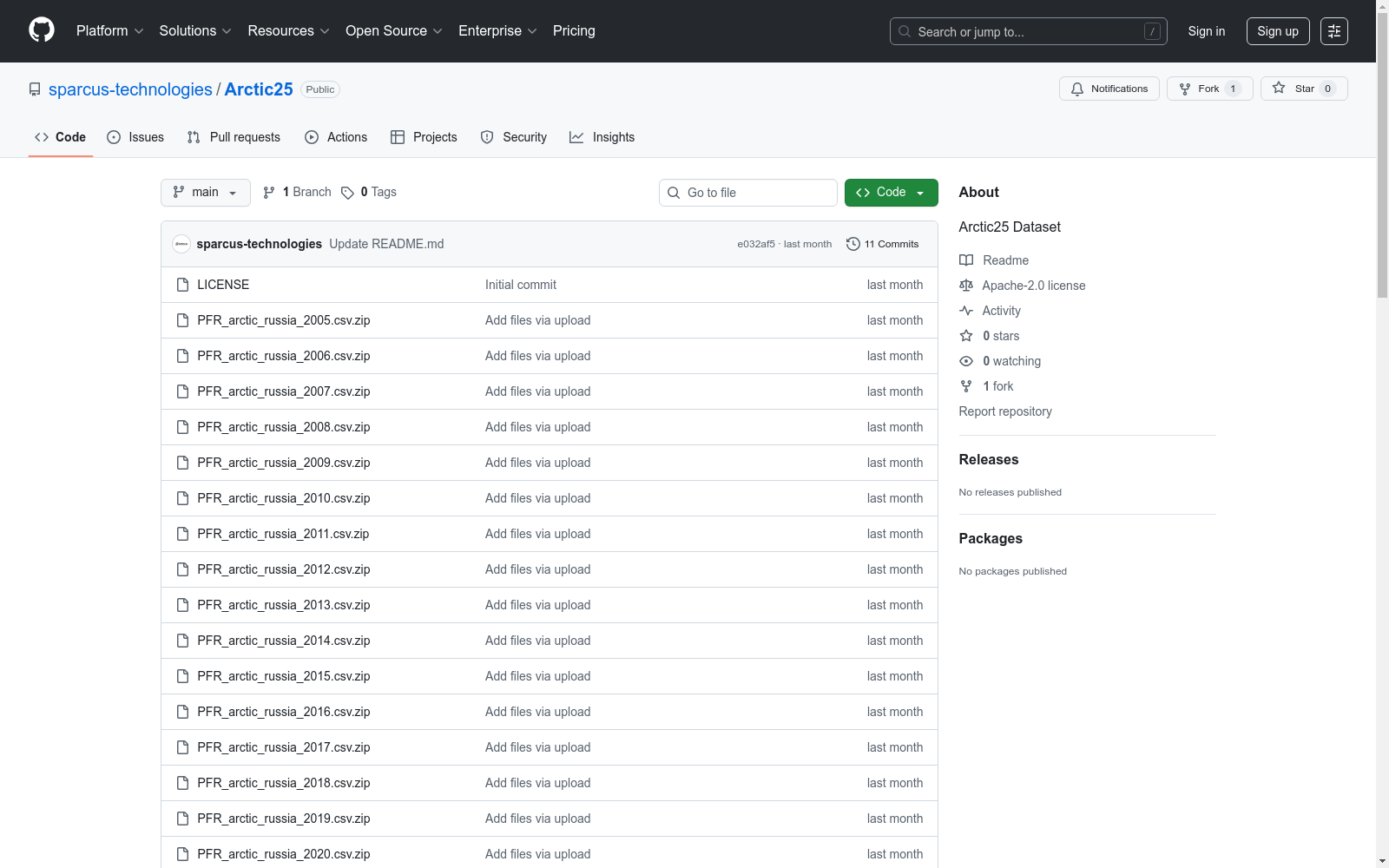The height and width of the screenshot is (868, 1389).
Task: Switch to the Security tab
Action: pyautogui.click(x=514, y=137)
